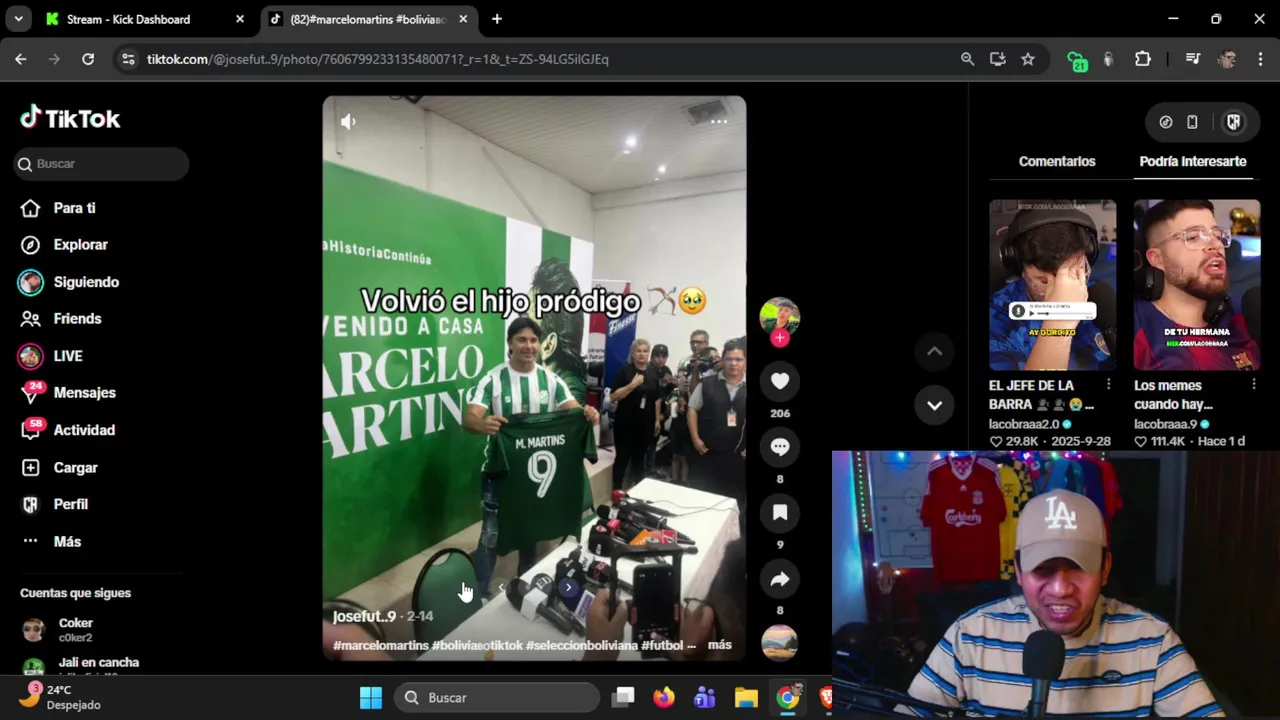The height and width of the screenshot is (720, 1280).
Task: Click the phone app download icon
Action: click(x=1192, y=122)
